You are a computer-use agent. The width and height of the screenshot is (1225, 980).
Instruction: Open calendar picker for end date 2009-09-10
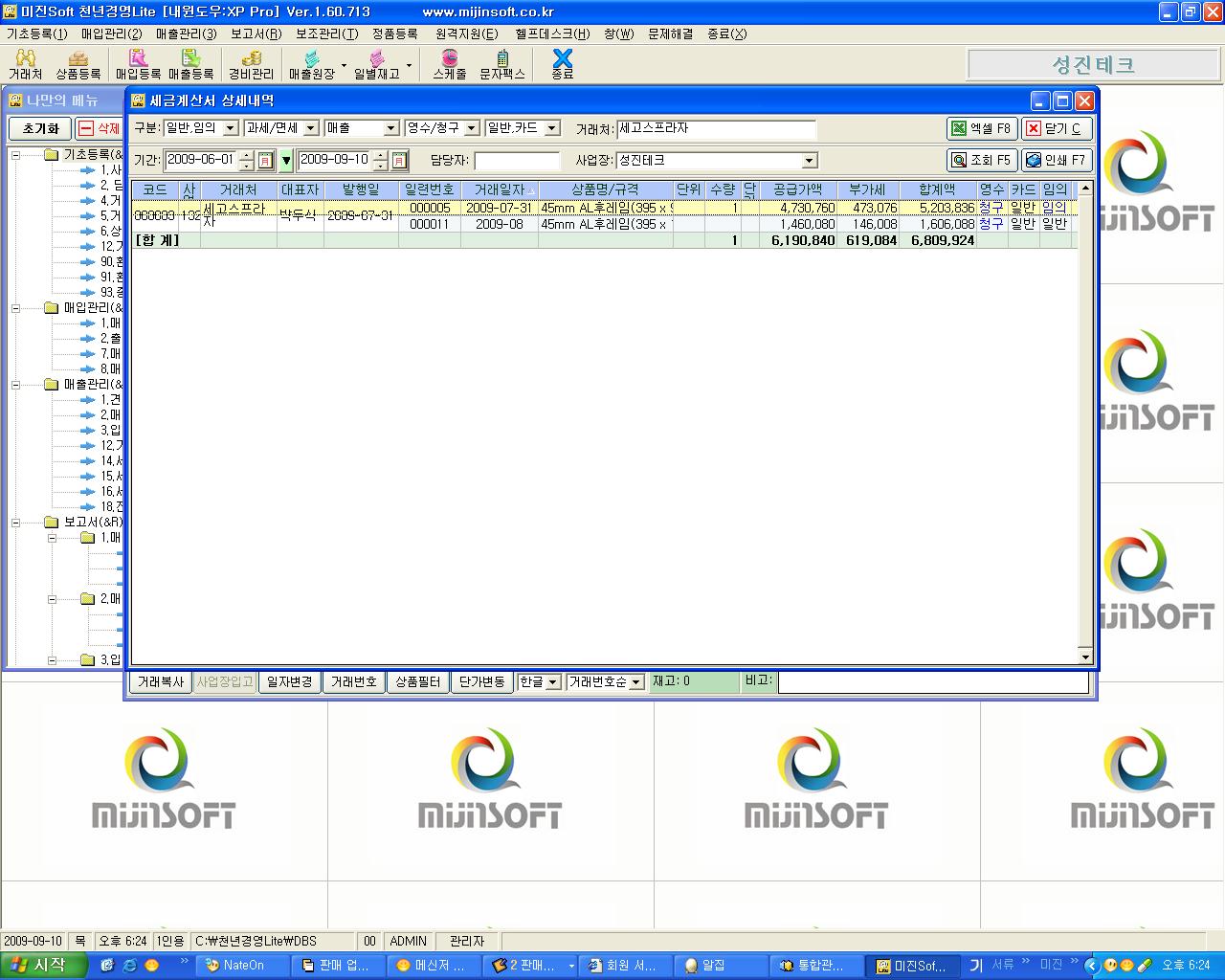point(400,161)
